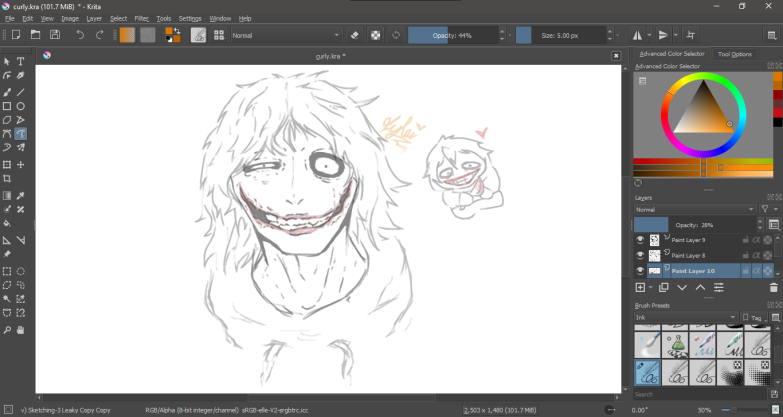783x417 pixels.
Task: Select the Gradient tool in the toolbox
Action: pyautogui.click(x=7, y=196)
